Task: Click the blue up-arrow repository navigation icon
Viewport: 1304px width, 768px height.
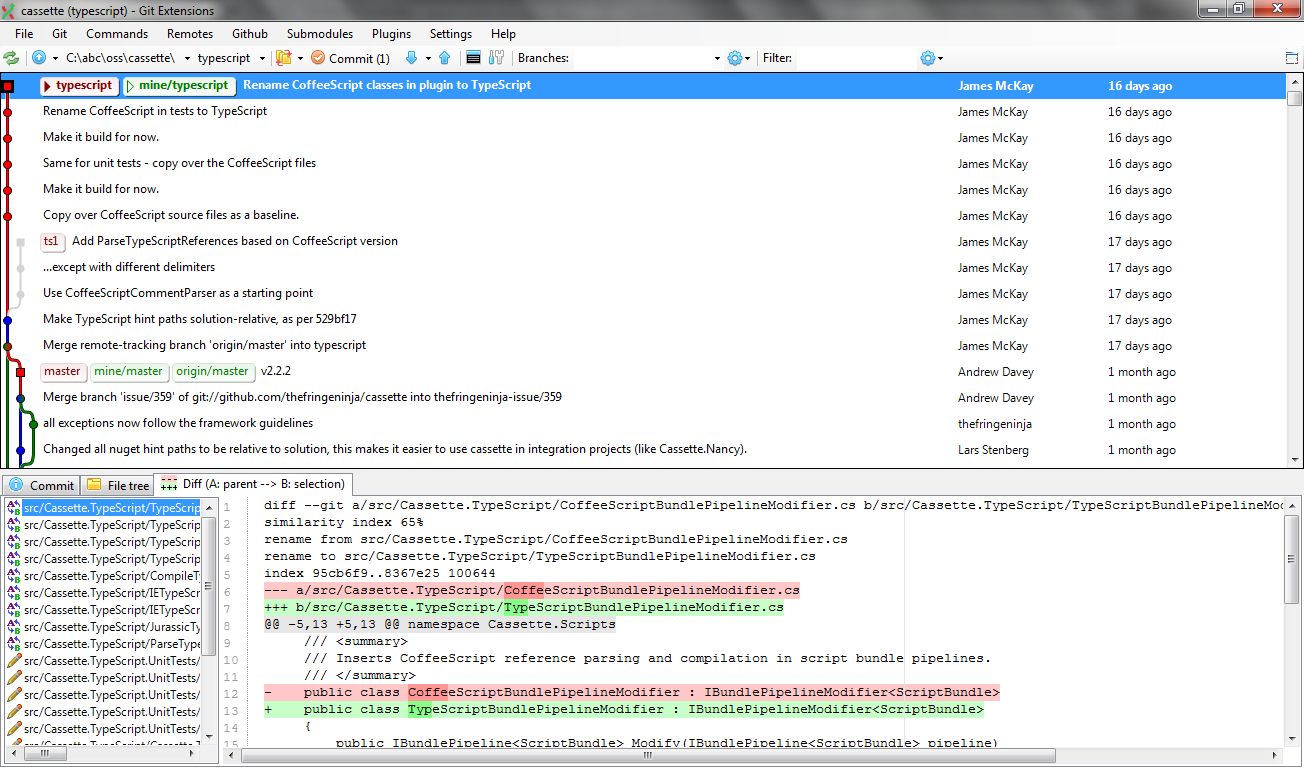Action: click(39, 58)
